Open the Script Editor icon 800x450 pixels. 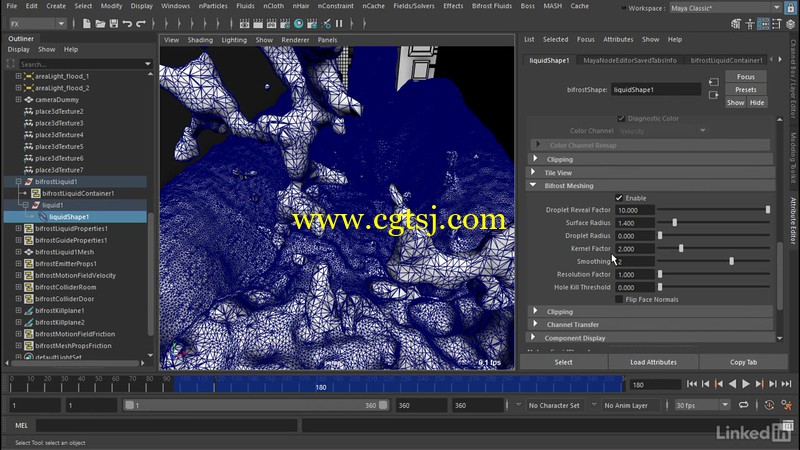788,425
